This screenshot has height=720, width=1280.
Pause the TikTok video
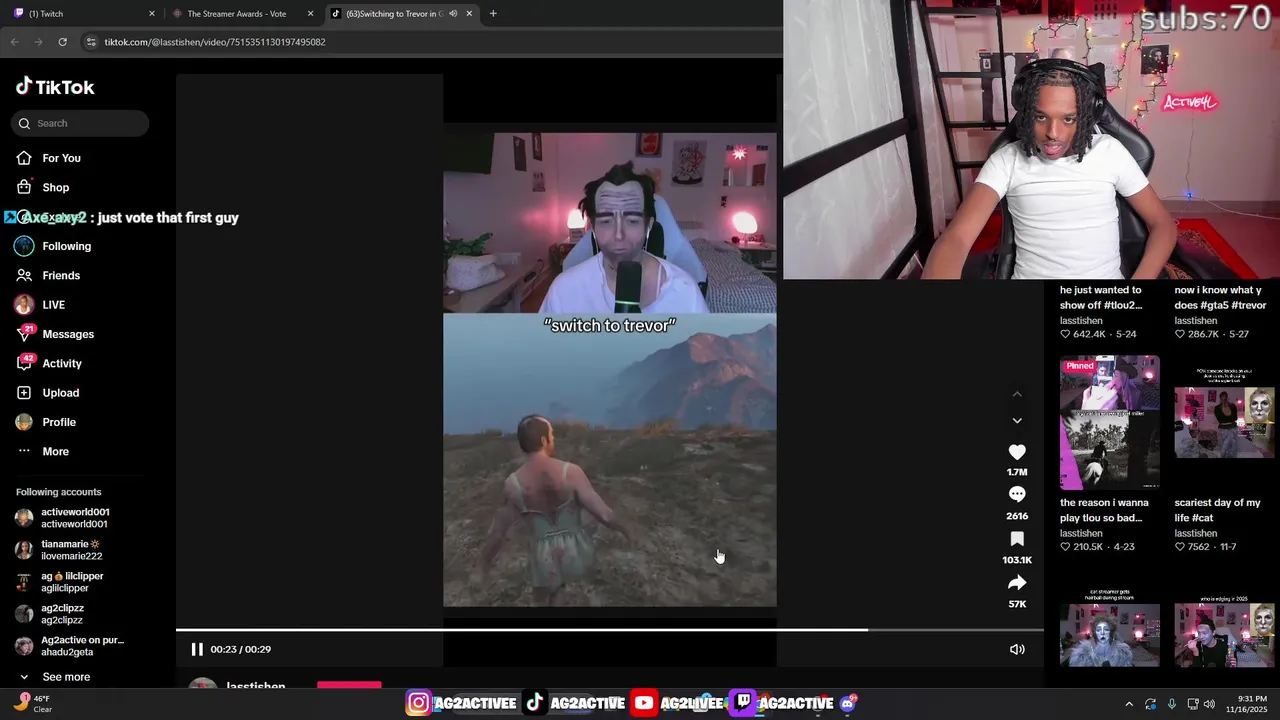pos(197,649)
